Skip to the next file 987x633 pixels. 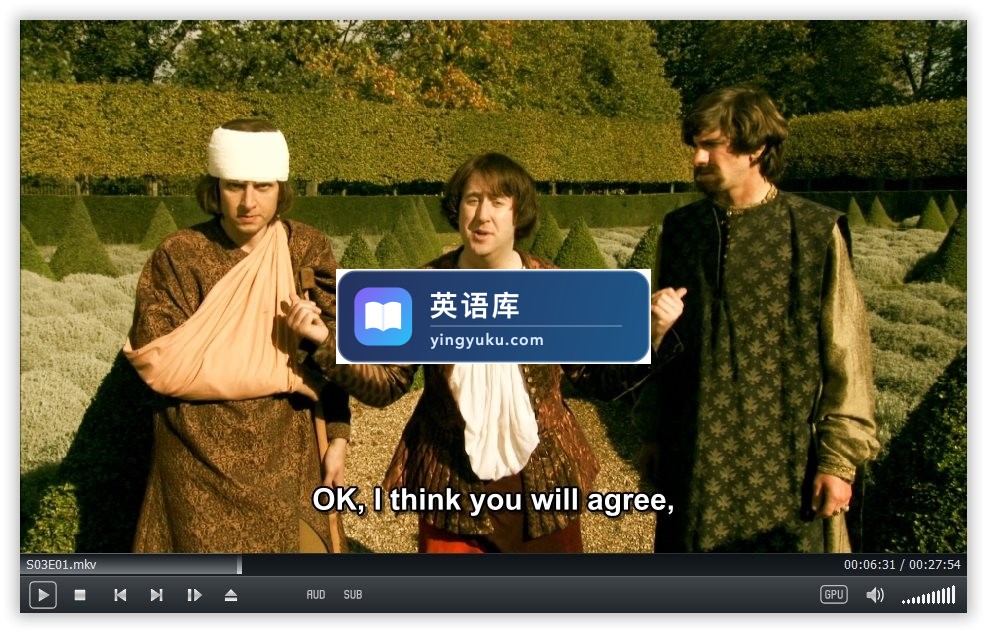(157, 595)
